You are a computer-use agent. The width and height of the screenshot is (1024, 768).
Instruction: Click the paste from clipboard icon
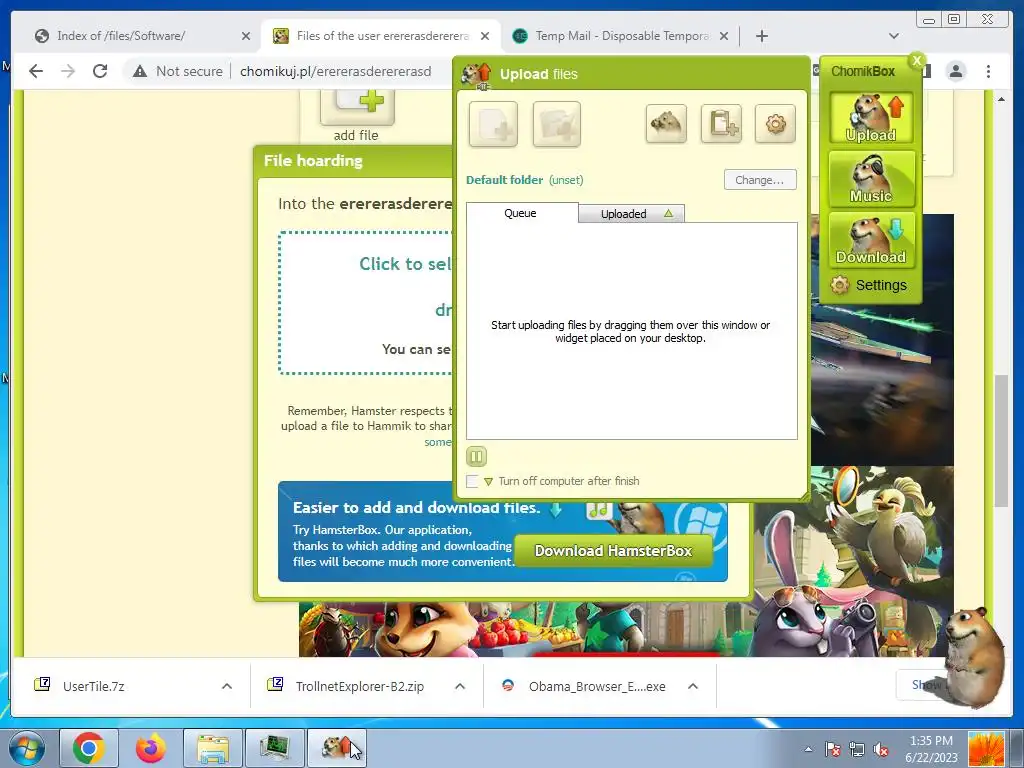(x=721, y=123)
